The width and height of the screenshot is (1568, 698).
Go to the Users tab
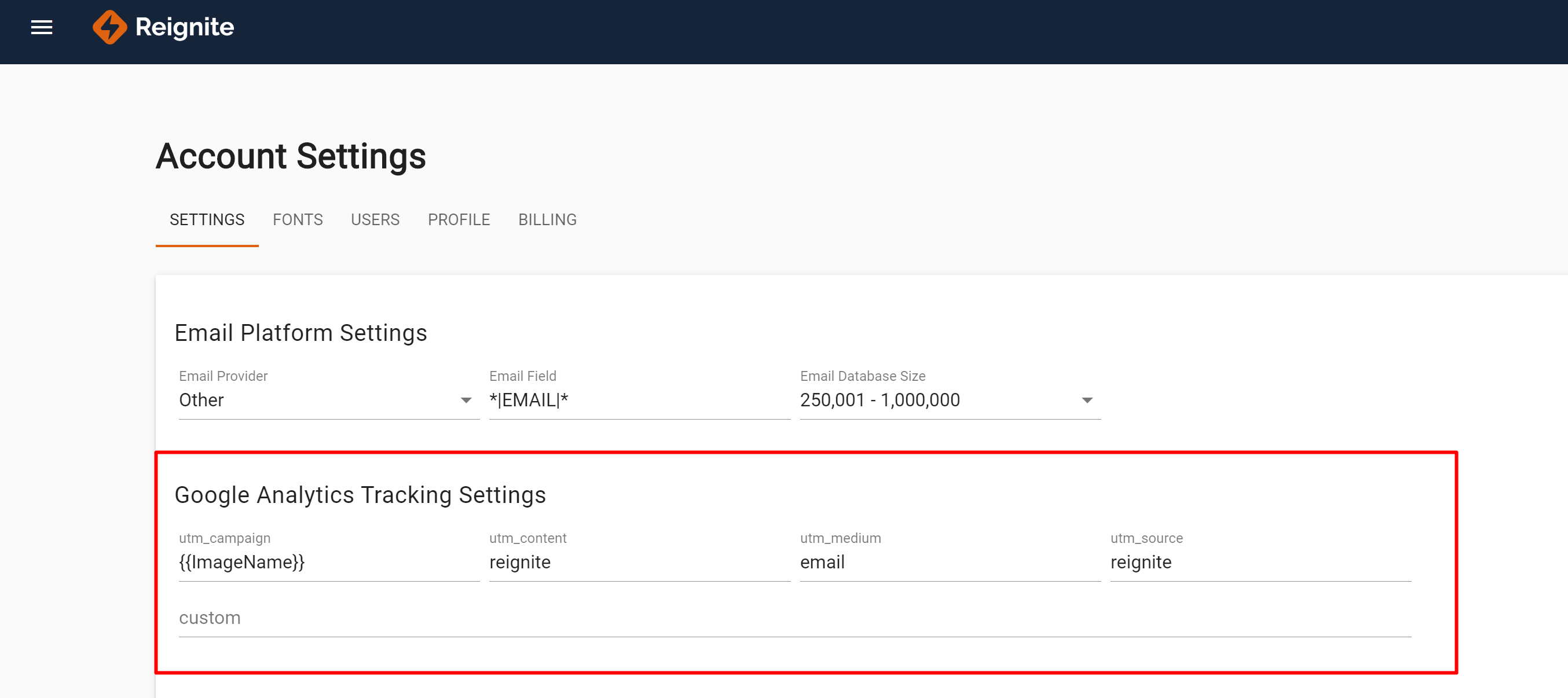point(375,220)
